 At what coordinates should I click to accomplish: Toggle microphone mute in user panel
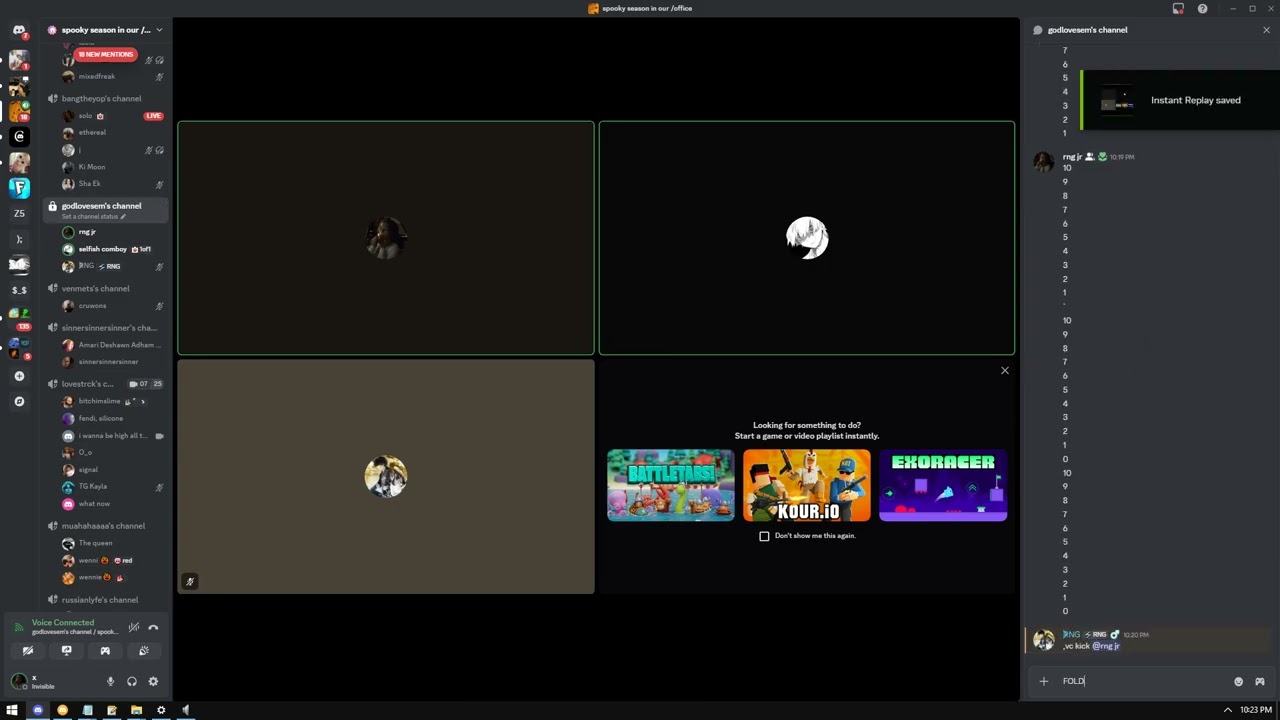pos(111,681)
